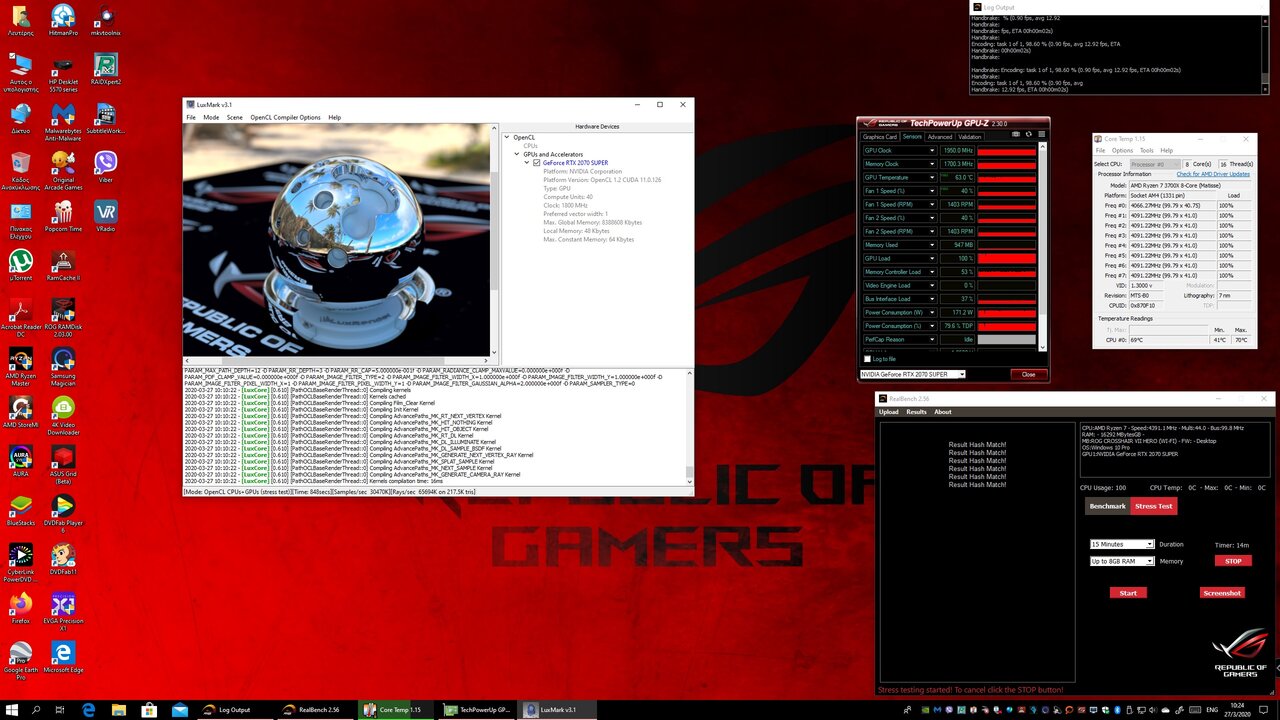Launch AURA desktop shortcut
Screen dimensions: 1280x720
coord(21,460)
